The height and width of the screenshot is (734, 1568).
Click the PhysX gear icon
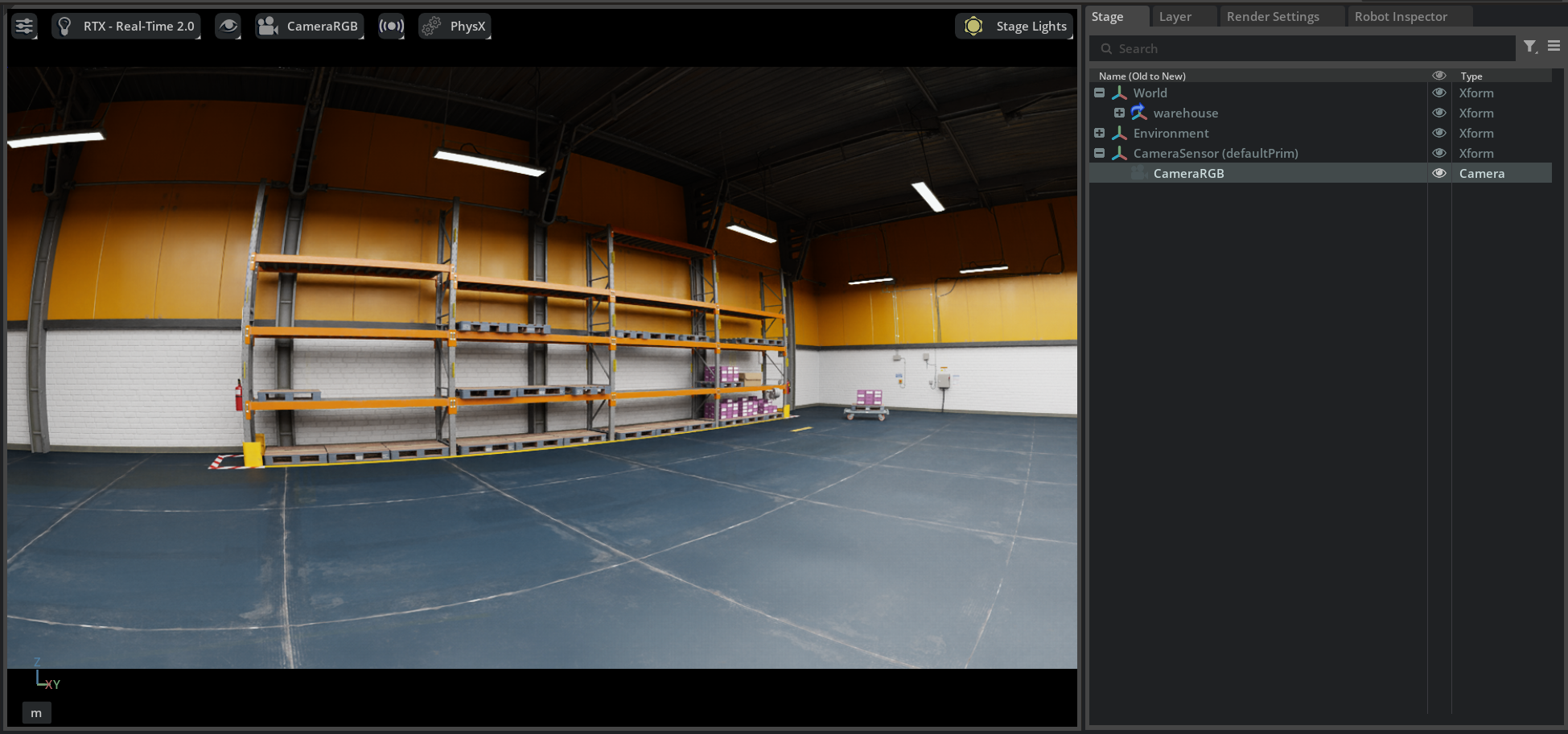pyautogui.click(x=432, y=26)
